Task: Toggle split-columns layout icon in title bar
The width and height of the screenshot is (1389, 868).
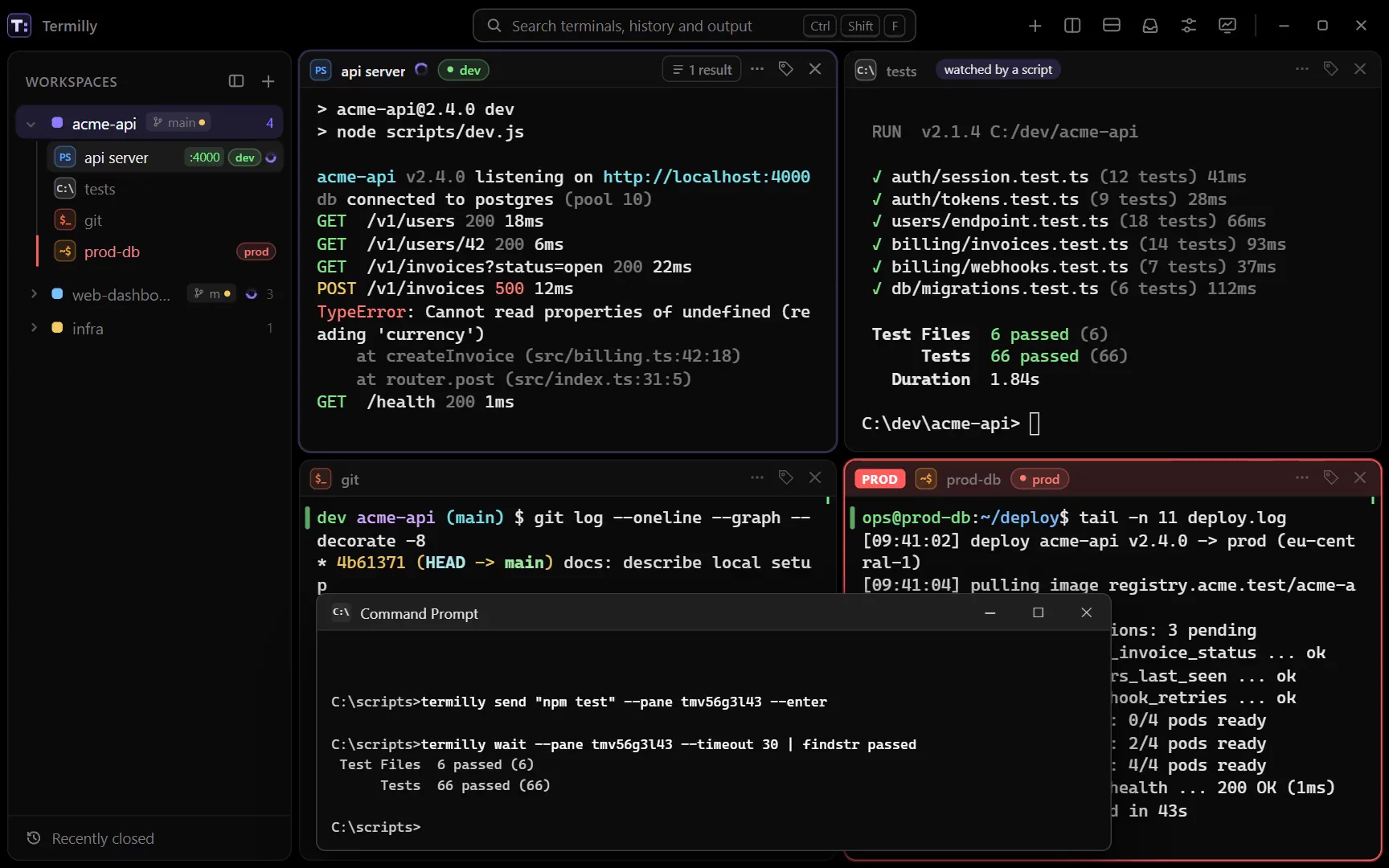Action: click(x=1072, y=26)
